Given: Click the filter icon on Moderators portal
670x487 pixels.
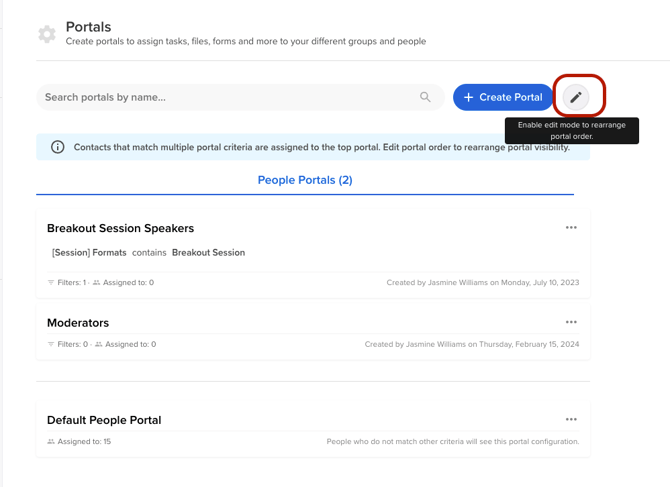Looking at the screenshot, I should [51, 345].
